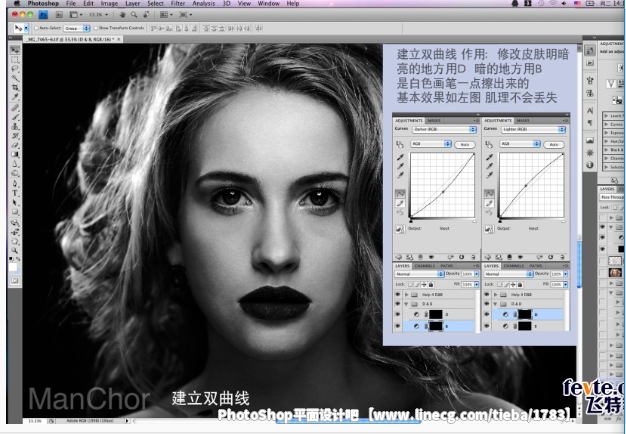Open the Auto-Select Group dropdown

pos(77,28)
